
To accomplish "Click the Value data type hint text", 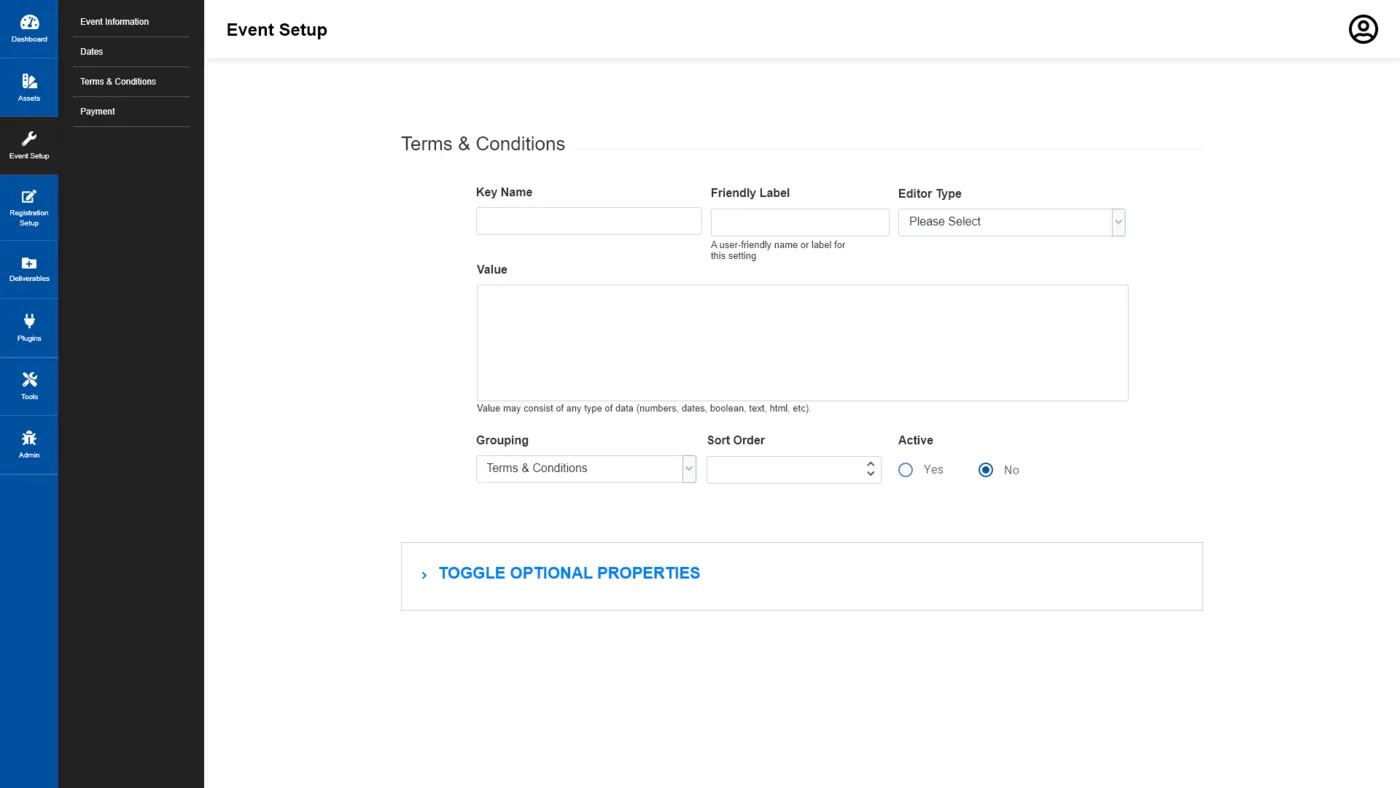I will click(x=644, y=409).
